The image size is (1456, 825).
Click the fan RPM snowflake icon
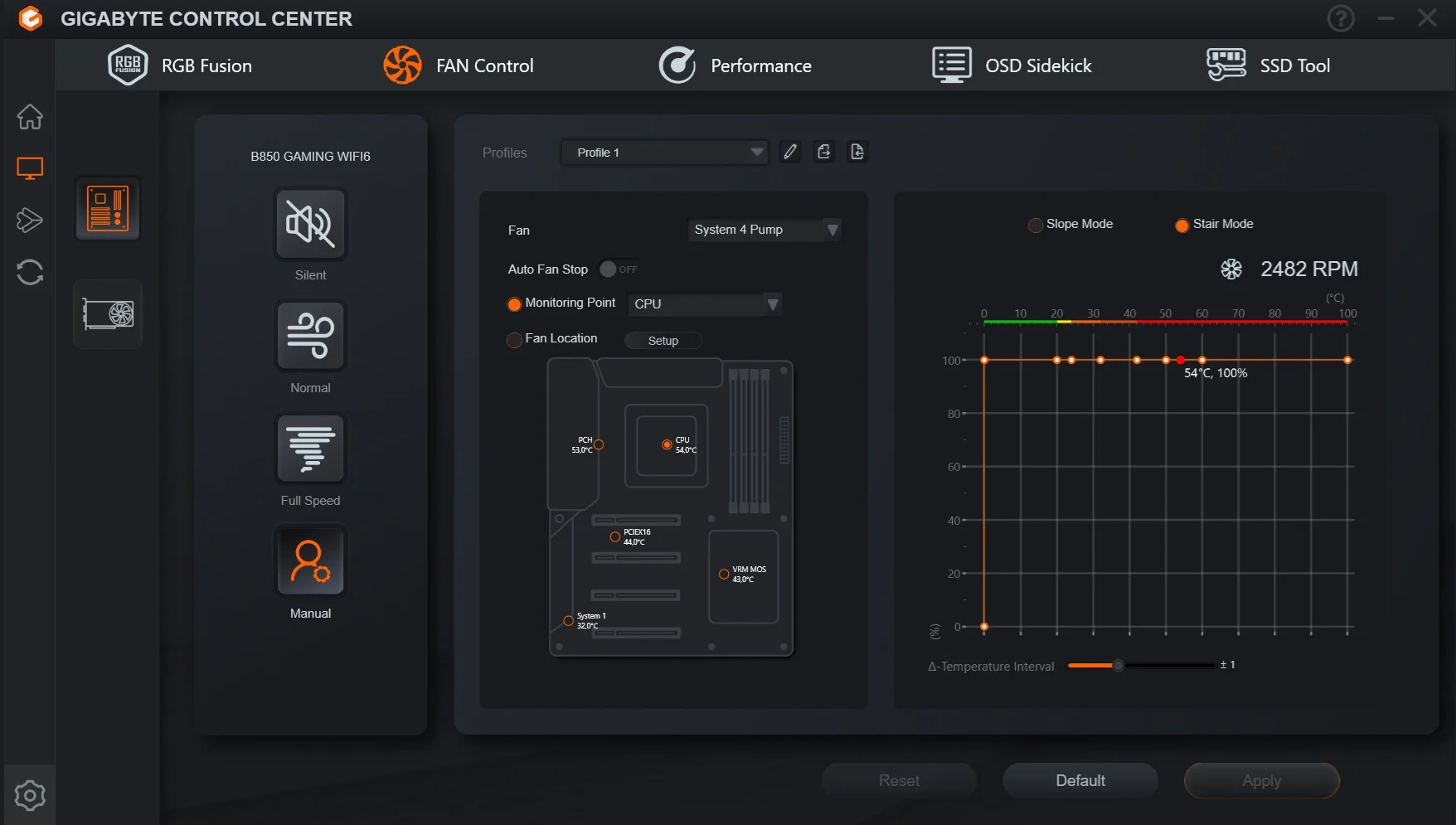1231,269
